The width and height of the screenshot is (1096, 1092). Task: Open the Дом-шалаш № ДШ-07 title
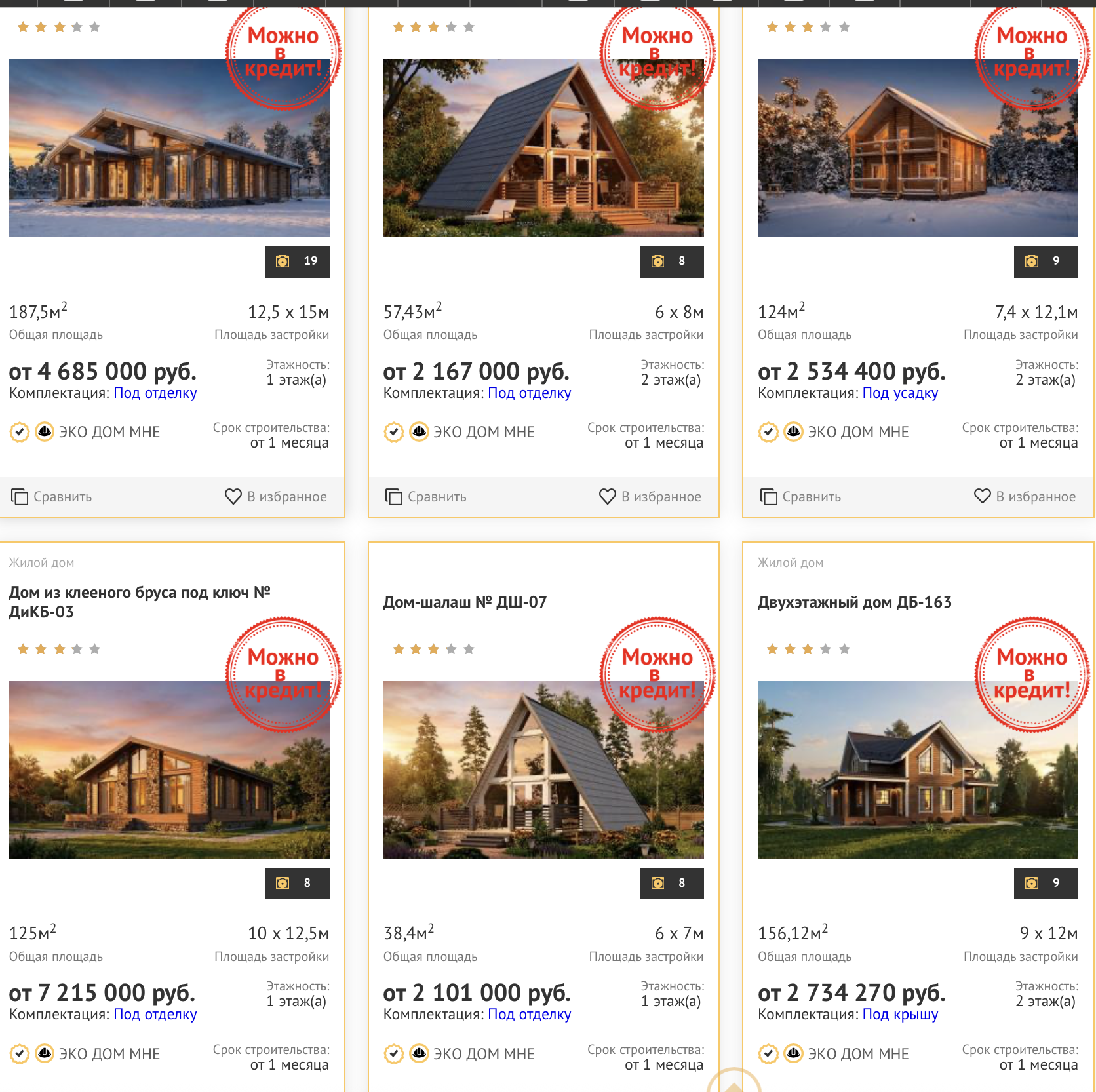pos(465,602)
